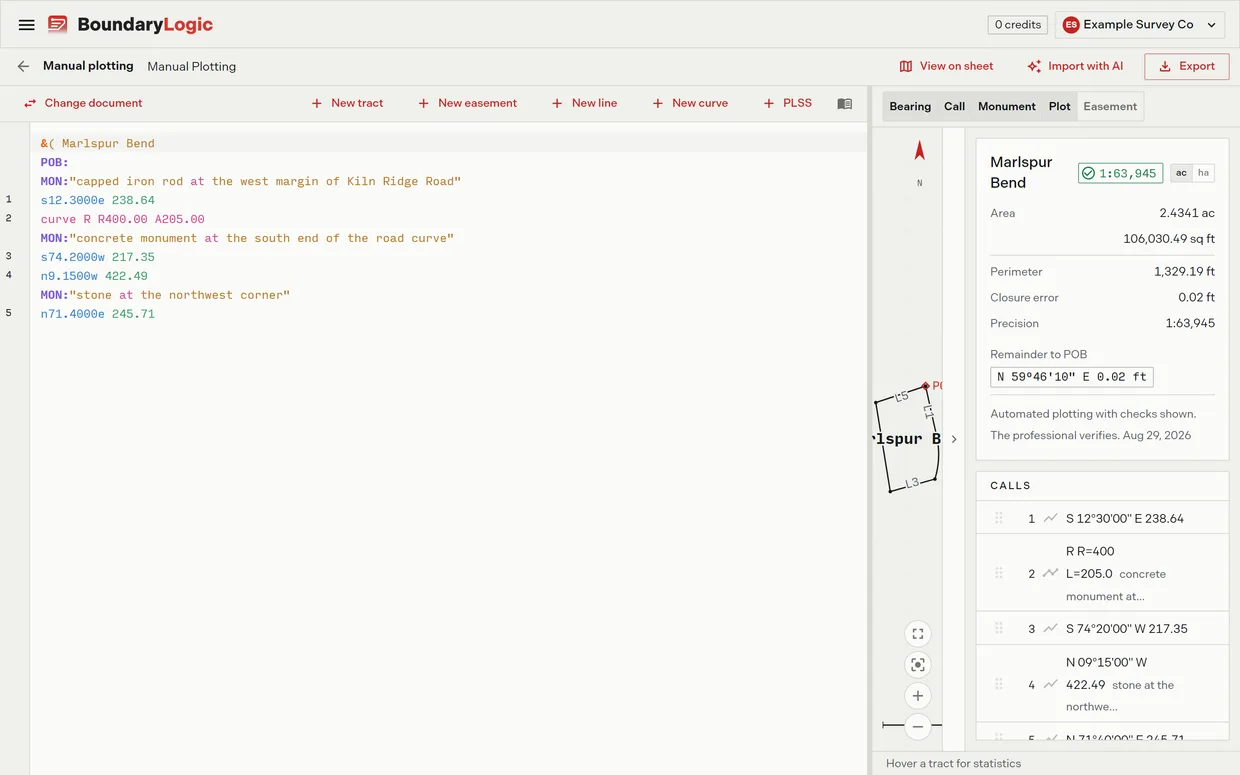The width and height of the screenshot is (1240, 775).
Task: Click the Remainder to POB field
Action: [x=1072, y=377]
